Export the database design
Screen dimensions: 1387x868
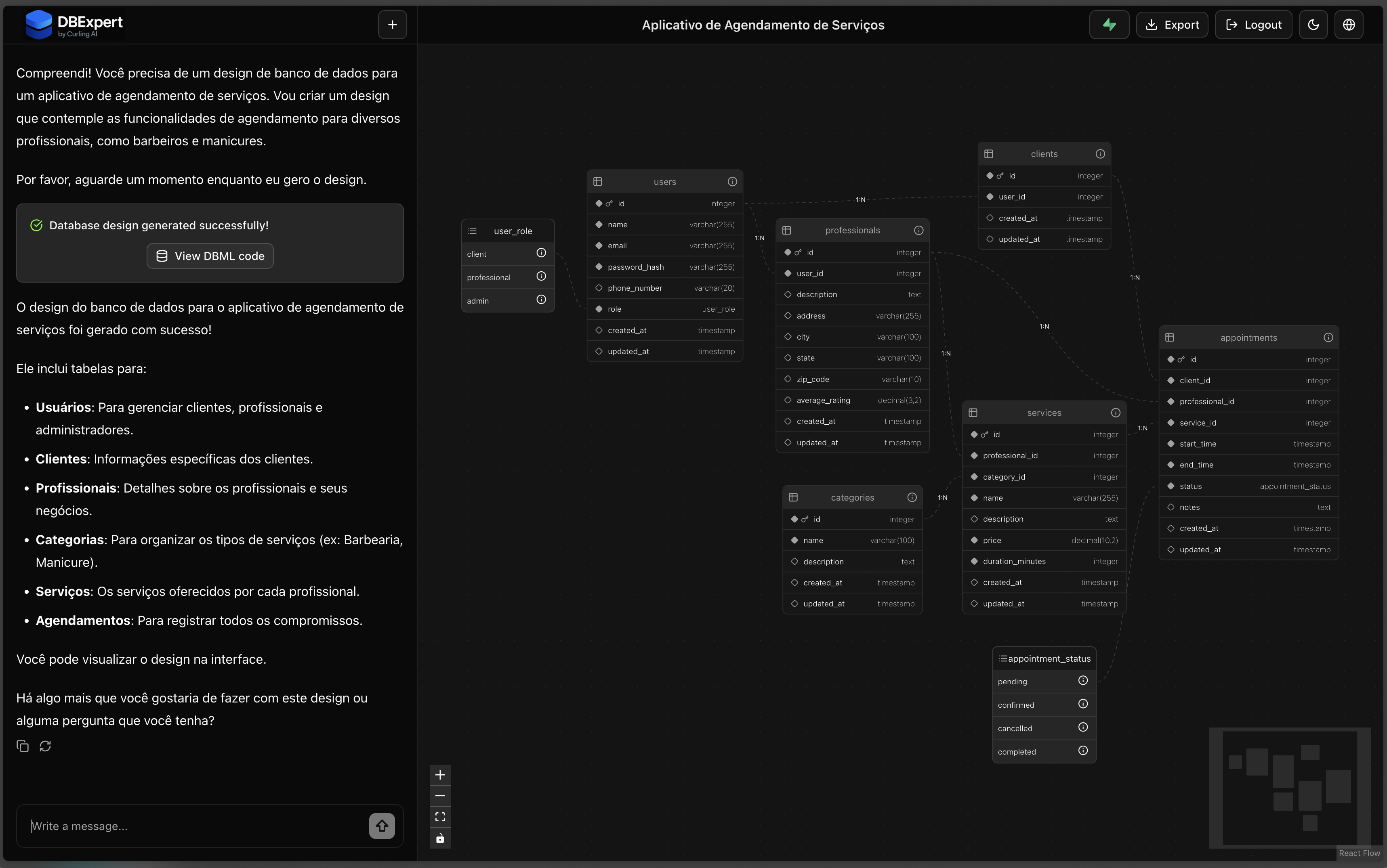(x=1172, y=25)
